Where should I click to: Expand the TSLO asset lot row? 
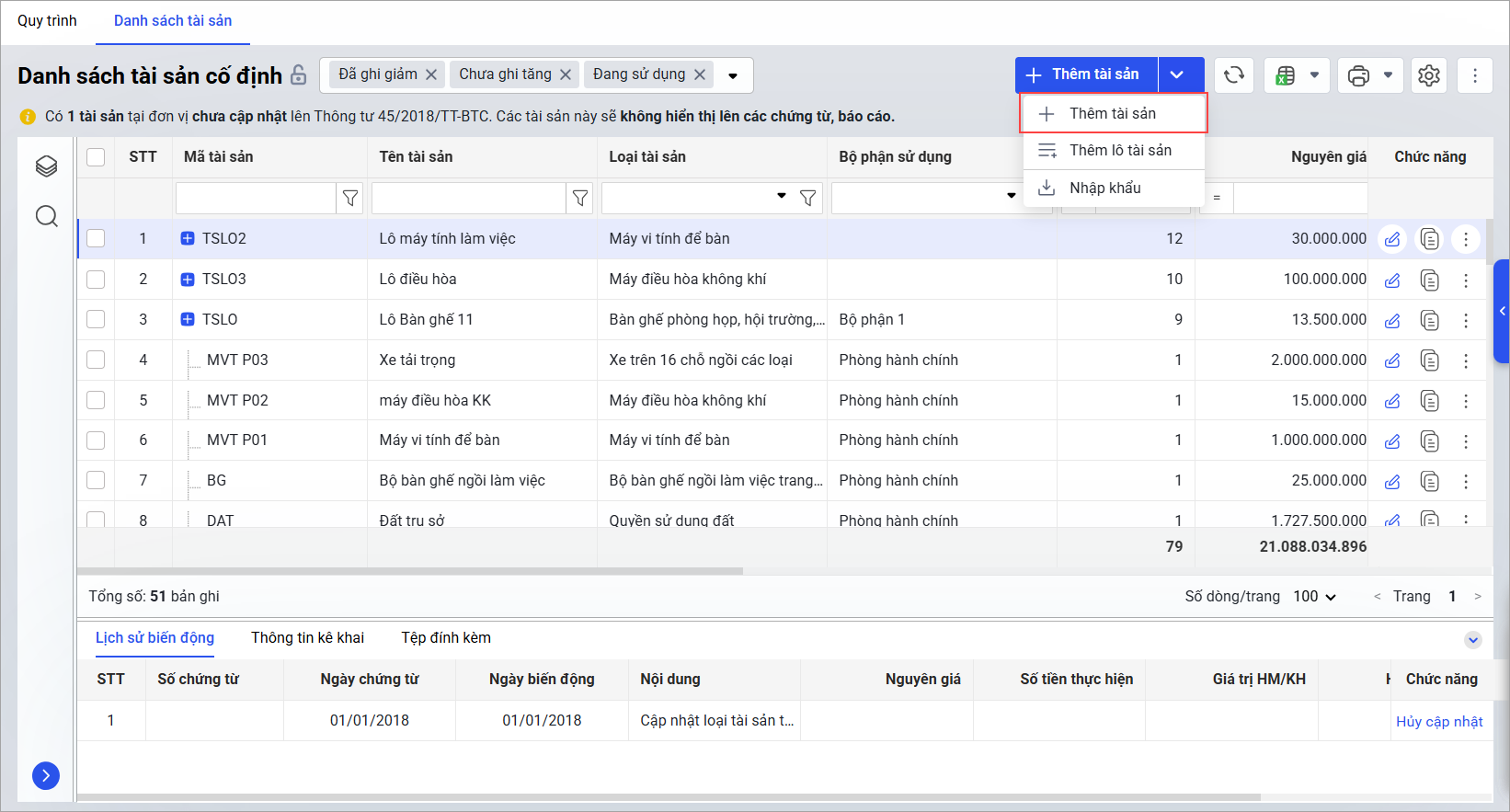coord(188,319)
